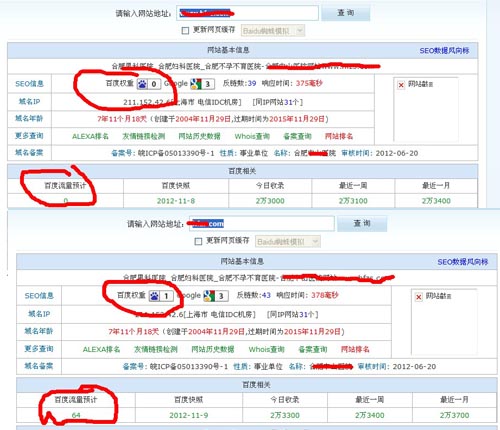The height and width of the screenshot is (430, 500).
Task: Enable 更新网页缓存 checkbox in the upper form
Action: pos(185,31)
